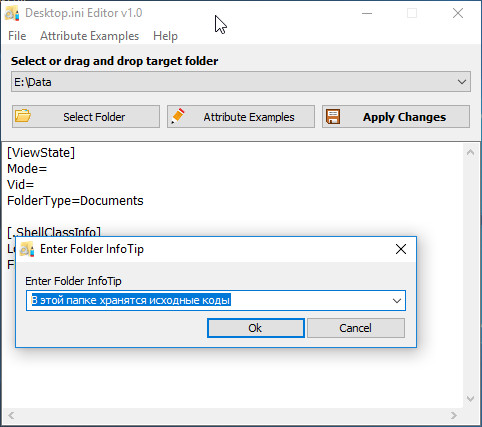
Task: Click the Apply Changes button
Action: click(396, 117)
